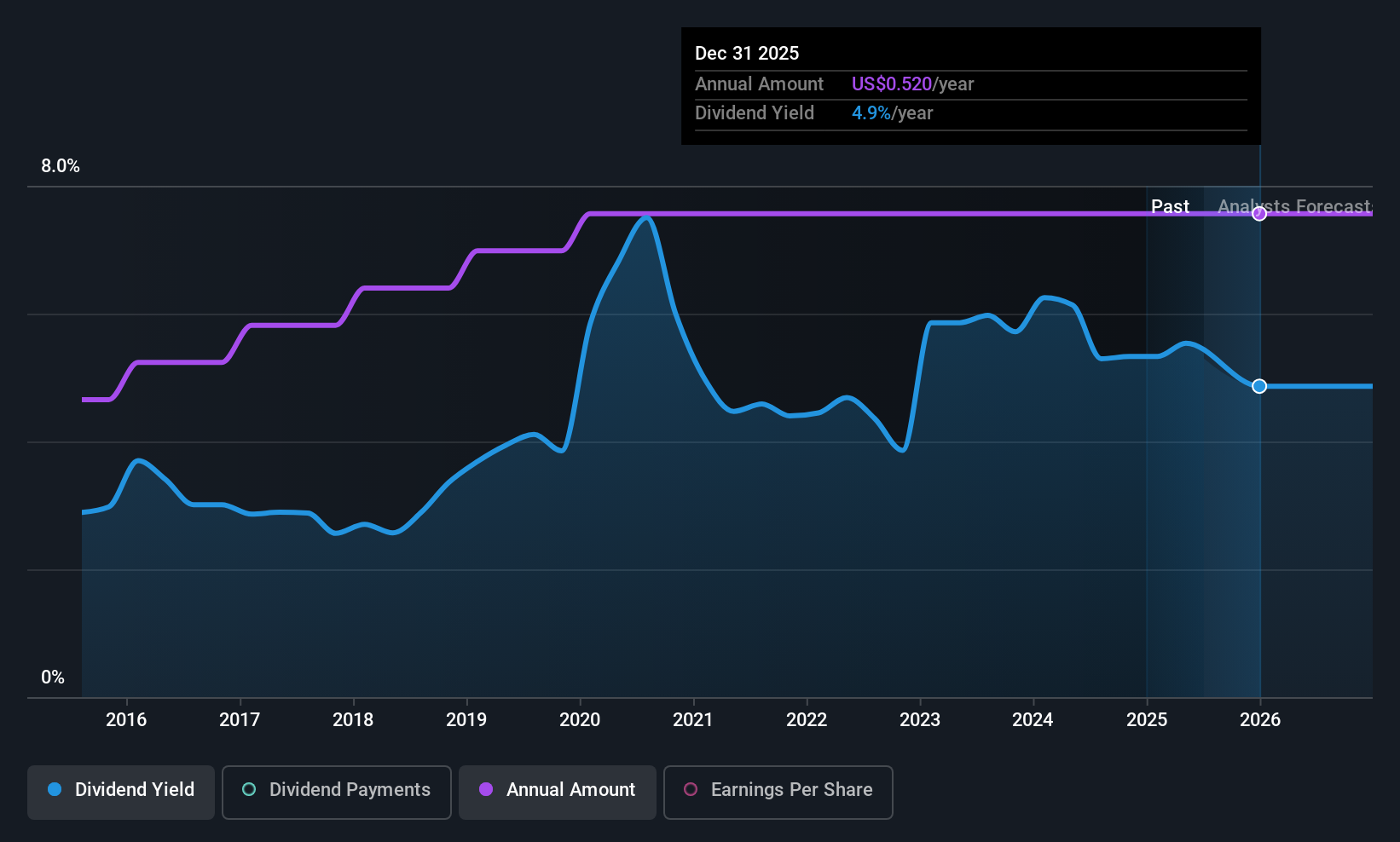1400x842 pixels.
Task: Click the Analysts Forecasts region label
Action: click(1294, 206)
